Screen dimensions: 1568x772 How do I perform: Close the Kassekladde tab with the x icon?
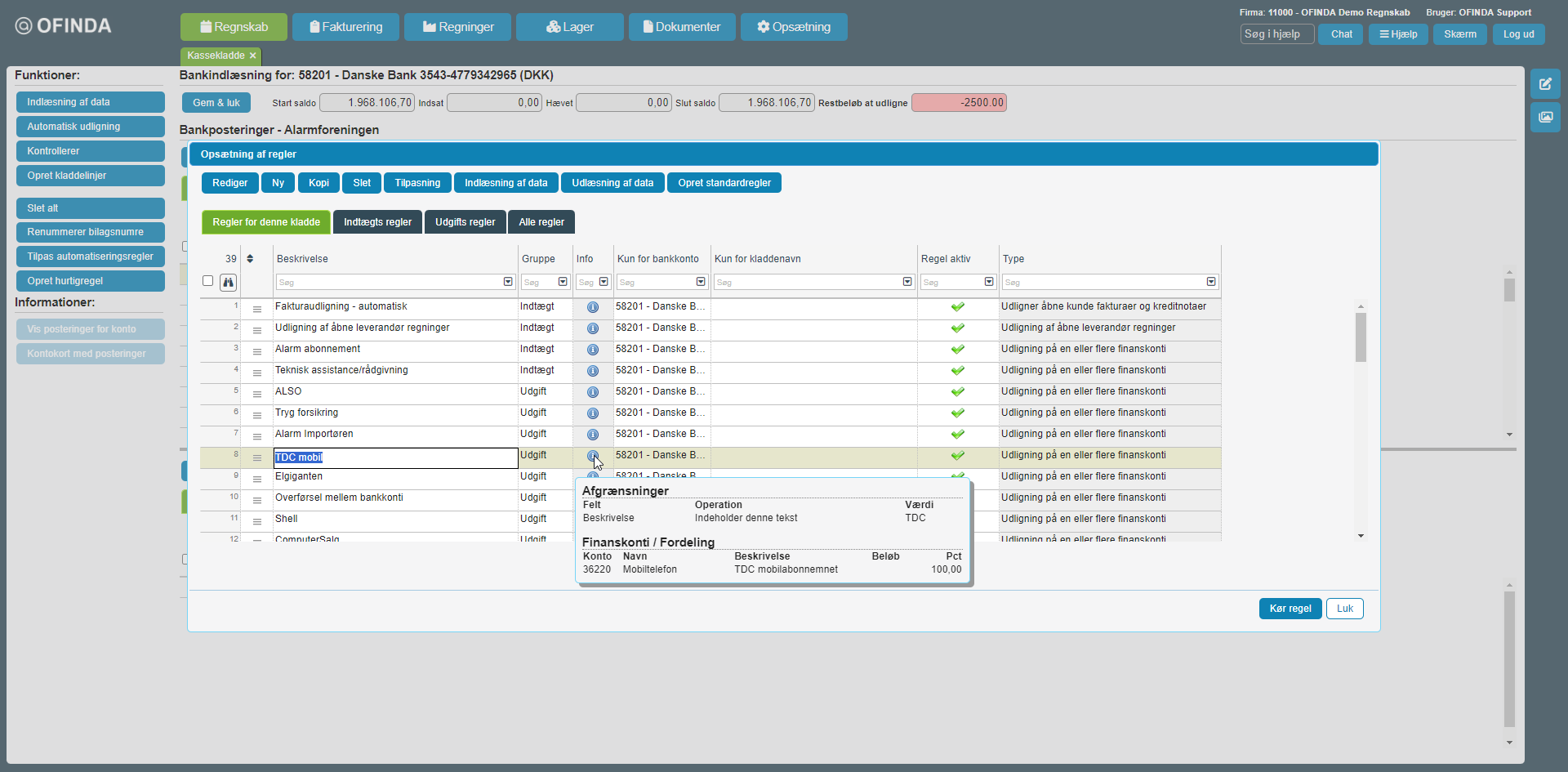[x=253, y=56]
